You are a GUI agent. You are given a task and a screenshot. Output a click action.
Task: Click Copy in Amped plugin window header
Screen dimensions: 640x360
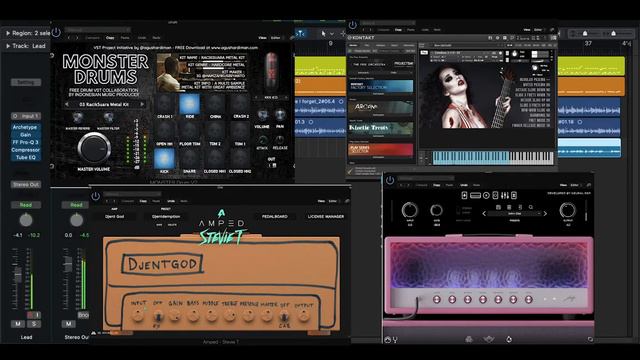click(143, 201)
